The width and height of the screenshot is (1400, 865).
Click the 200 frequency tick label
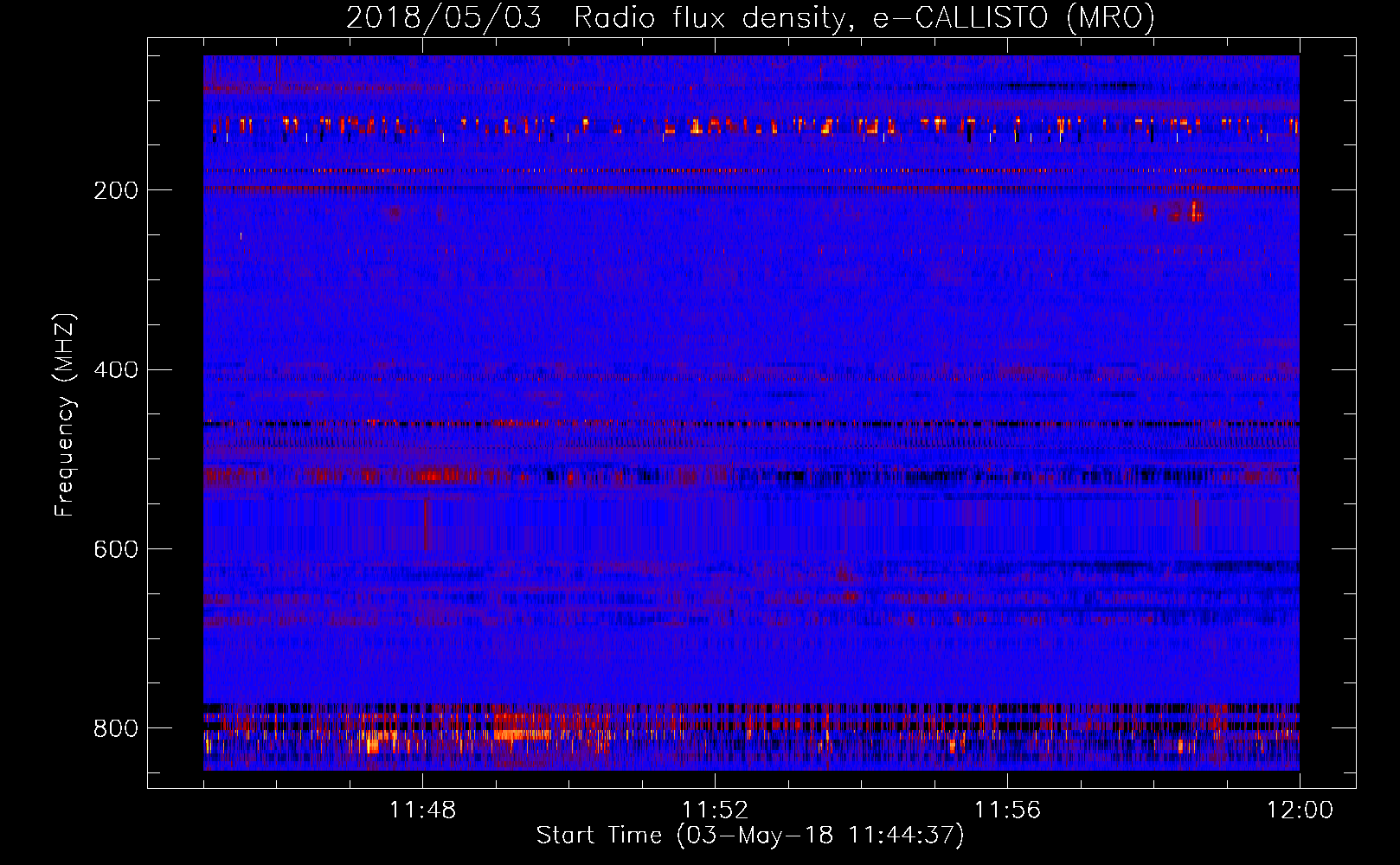(x=116, y=190)
